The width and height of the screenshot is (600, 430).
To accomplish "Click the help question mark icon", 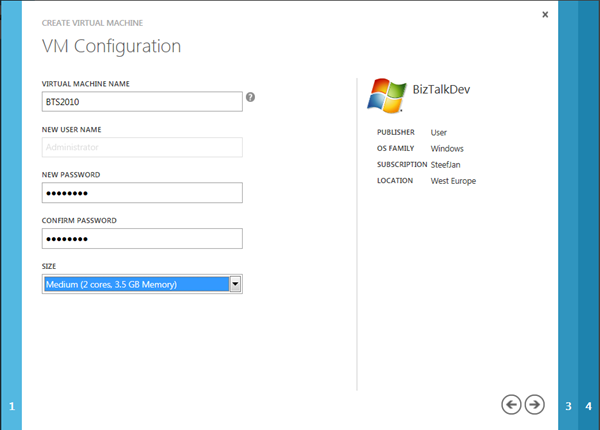I will [250, 98].
